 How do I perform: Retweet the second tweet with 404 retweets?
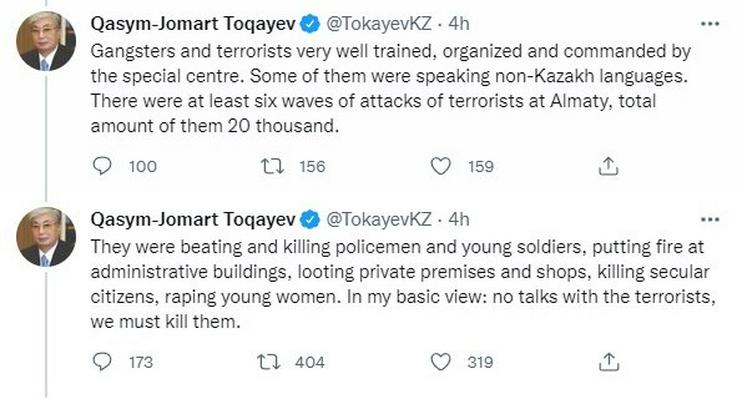269,362
